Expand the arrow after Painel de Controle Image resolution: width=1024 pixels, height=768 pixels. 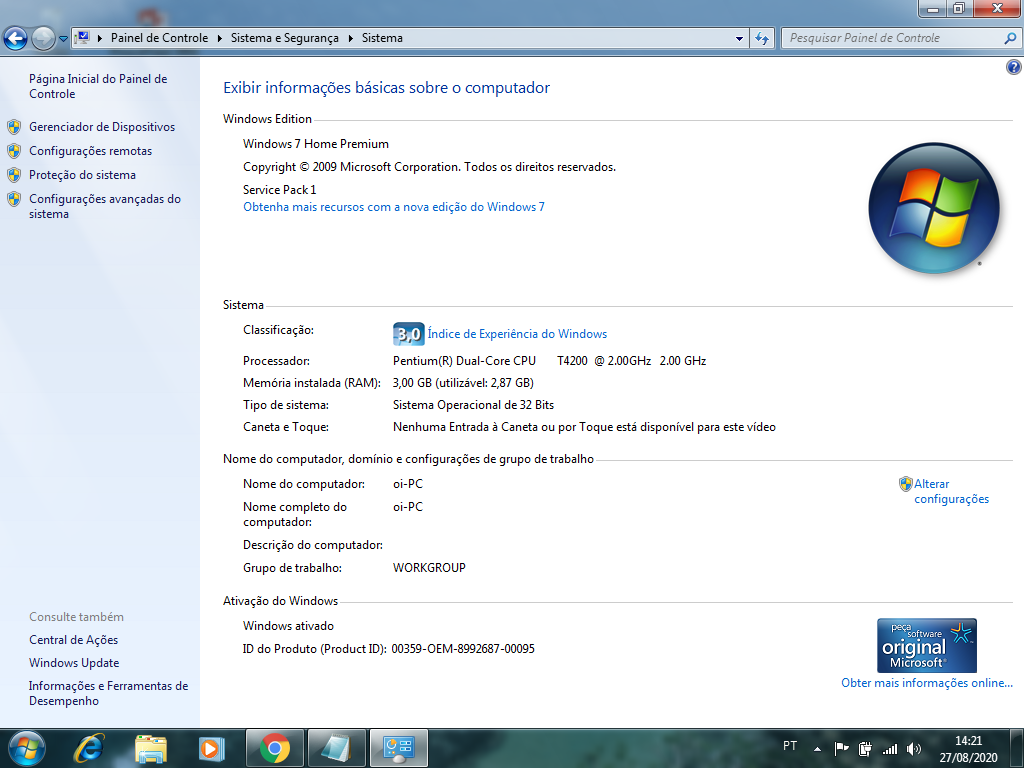[x=219, y=39]
